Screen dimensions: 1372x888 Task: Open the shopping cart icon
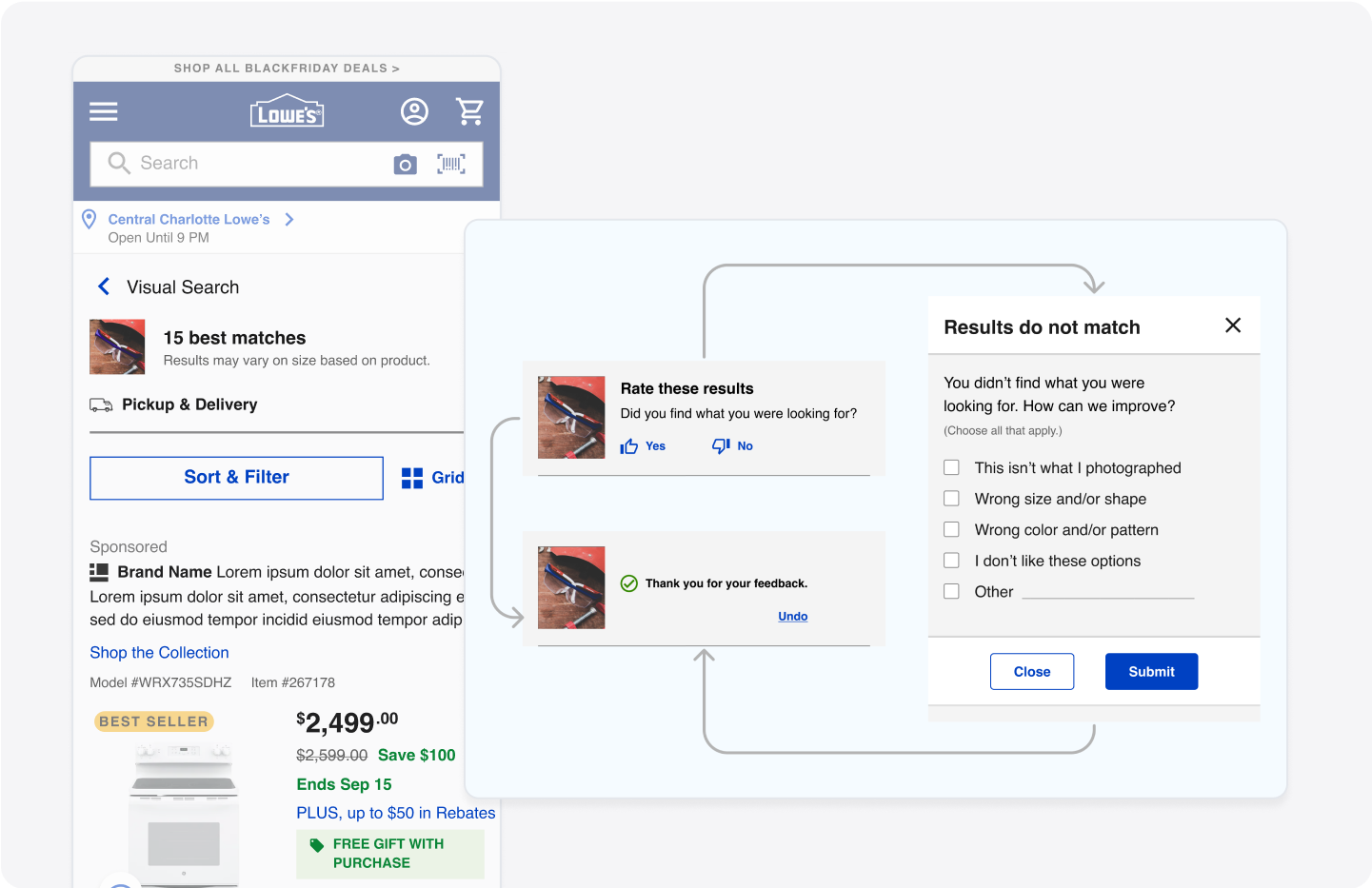pos(469,112)
